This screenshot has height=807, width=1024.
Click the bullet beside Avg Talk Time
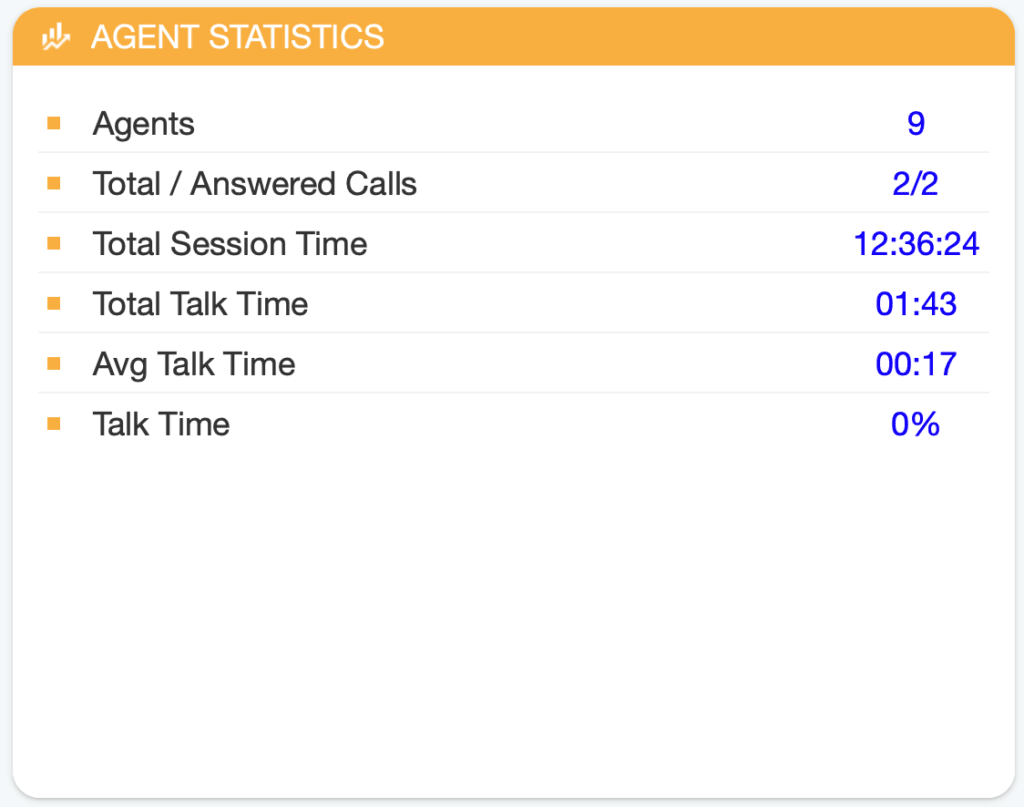54,364
